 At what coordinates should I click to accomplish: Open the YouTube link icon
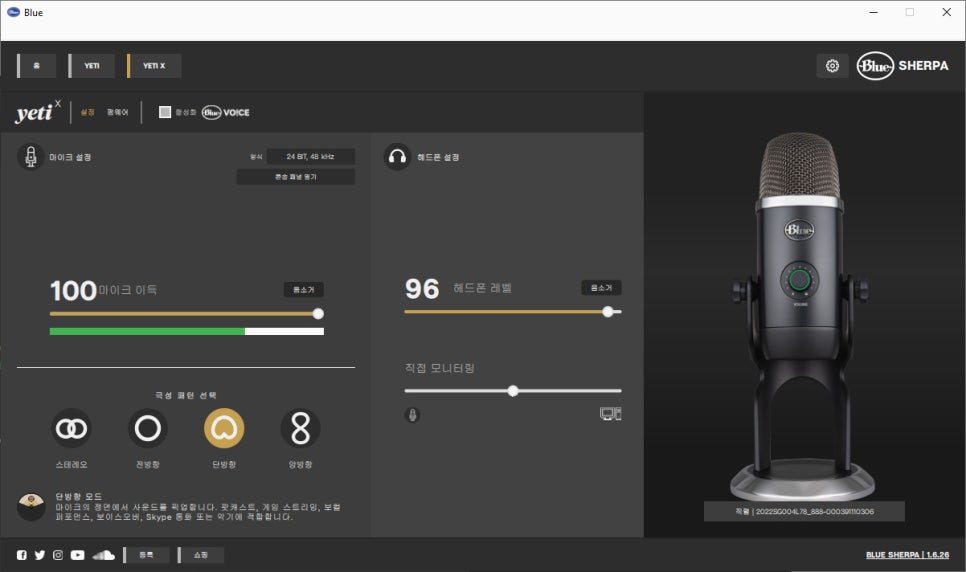(x=78, y=555)
